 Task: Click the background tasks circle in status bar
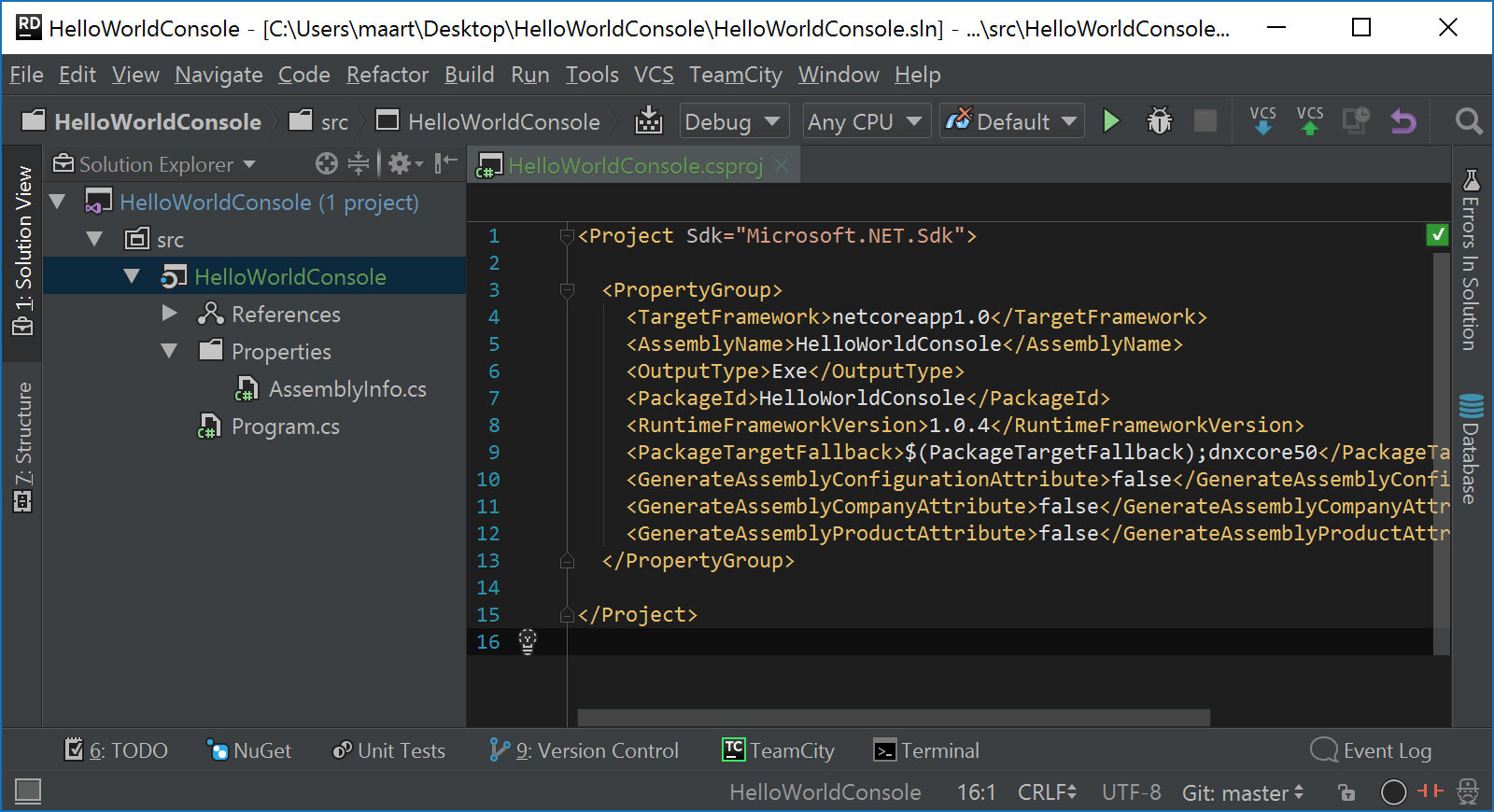(1393, 792)
